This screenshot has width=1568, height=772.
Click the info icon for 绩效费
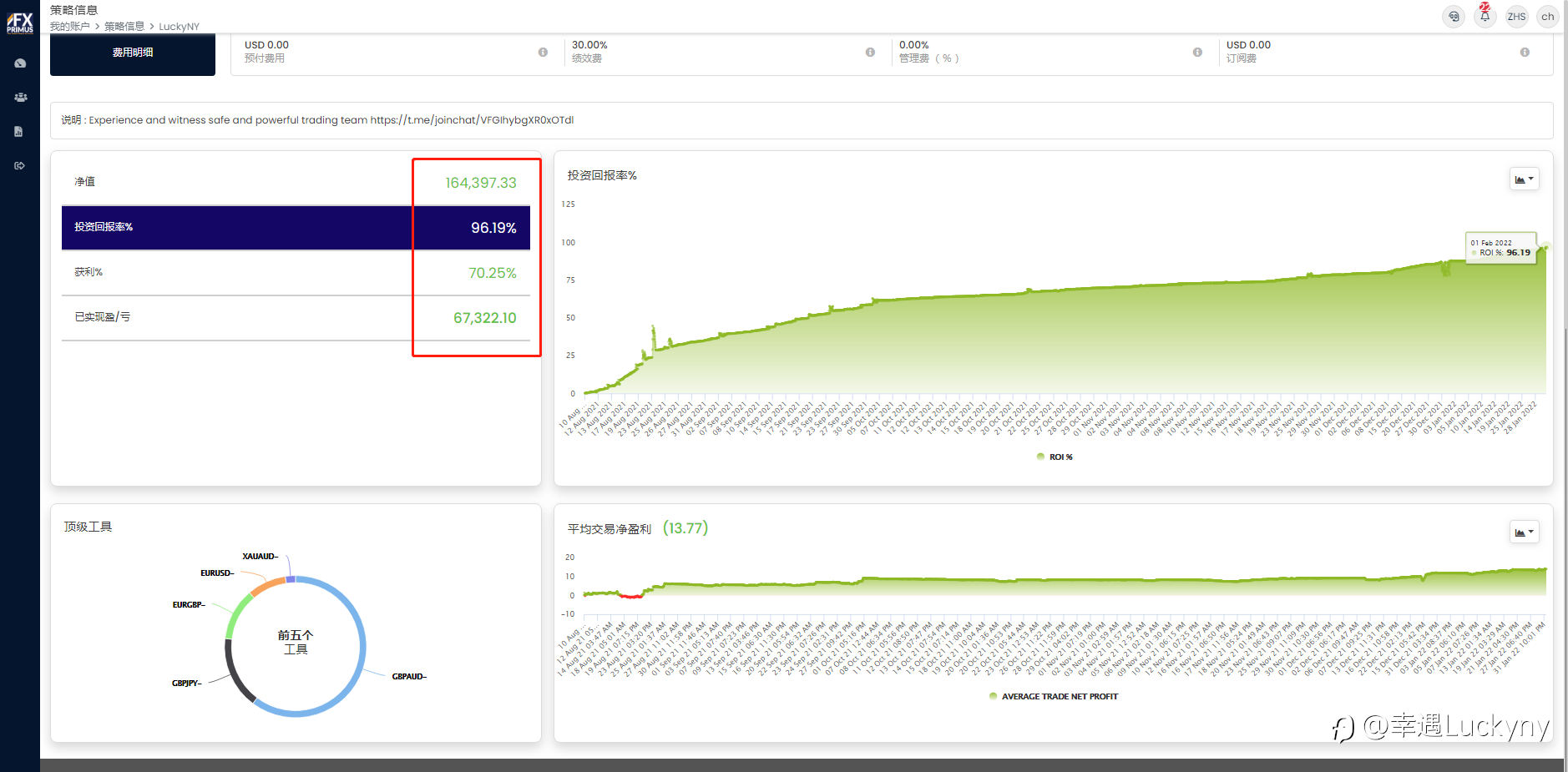tap(870, 52)
